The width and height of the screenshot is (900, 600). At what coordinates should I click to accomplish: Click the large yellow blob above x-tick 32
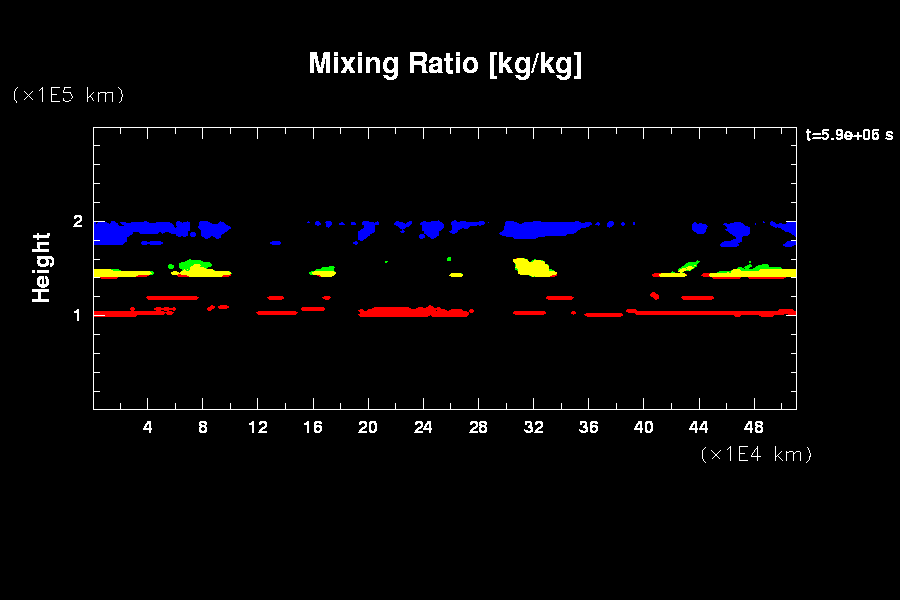click(535, 267)
